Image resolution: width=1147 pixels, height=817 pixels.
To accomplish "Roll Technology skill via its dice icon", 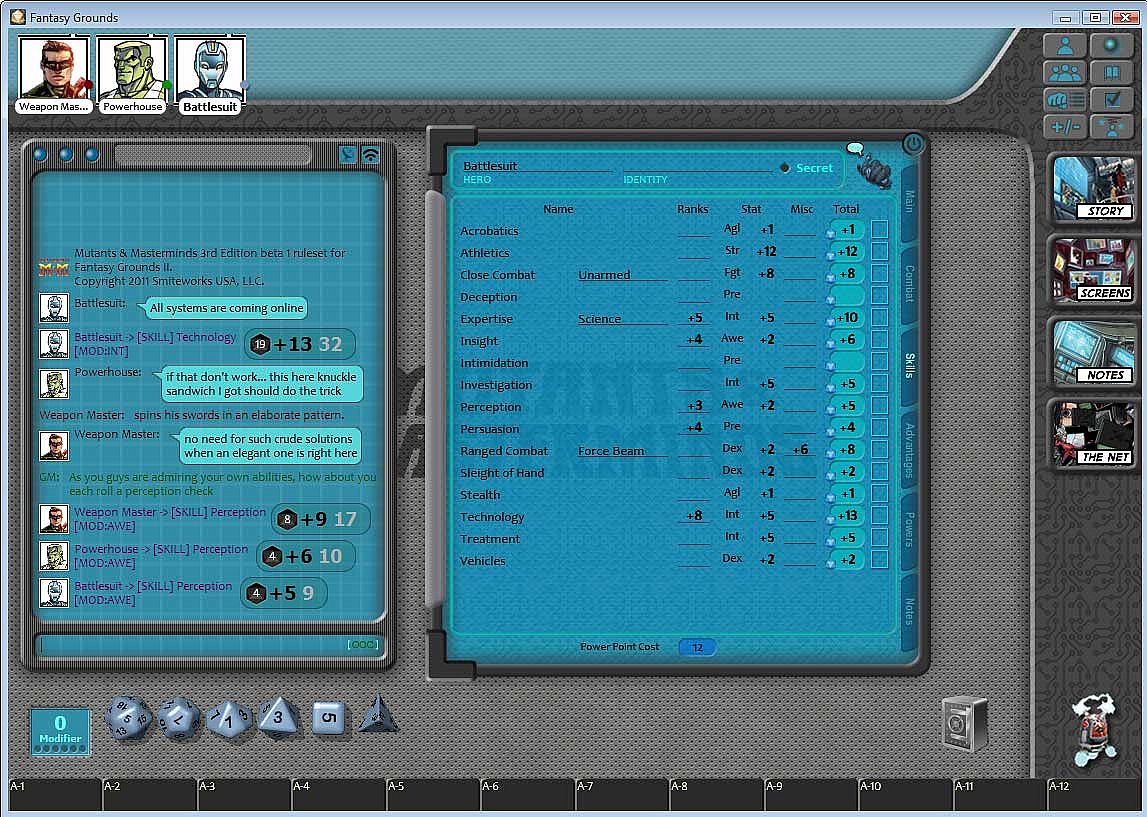I will click(831, 519).
